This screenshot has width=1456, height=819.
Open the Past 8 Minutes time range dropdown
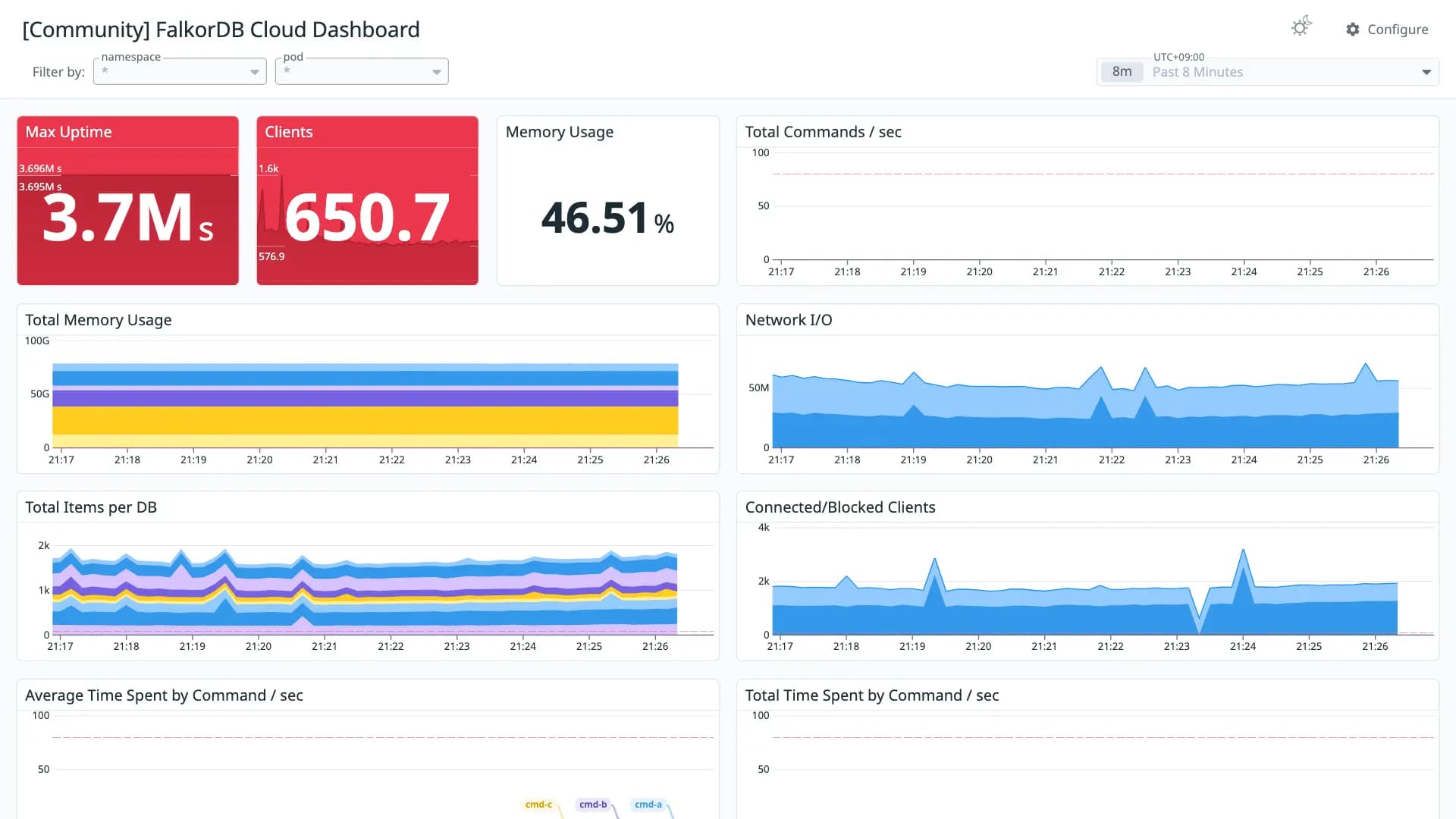click(1267, 72)
